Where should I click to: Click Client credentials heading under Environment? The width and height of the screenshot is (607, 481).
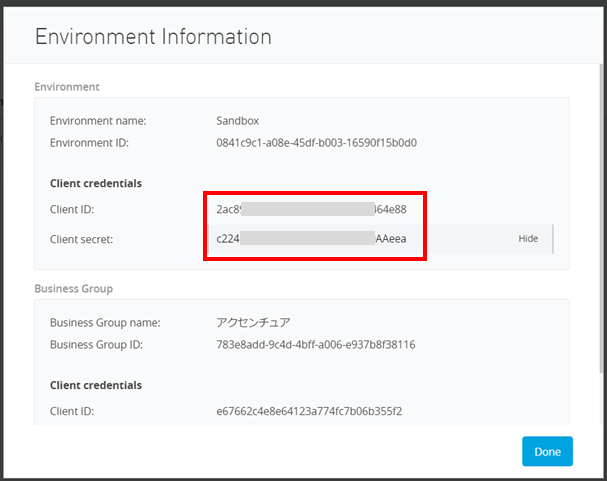click(x=96, y=184)
